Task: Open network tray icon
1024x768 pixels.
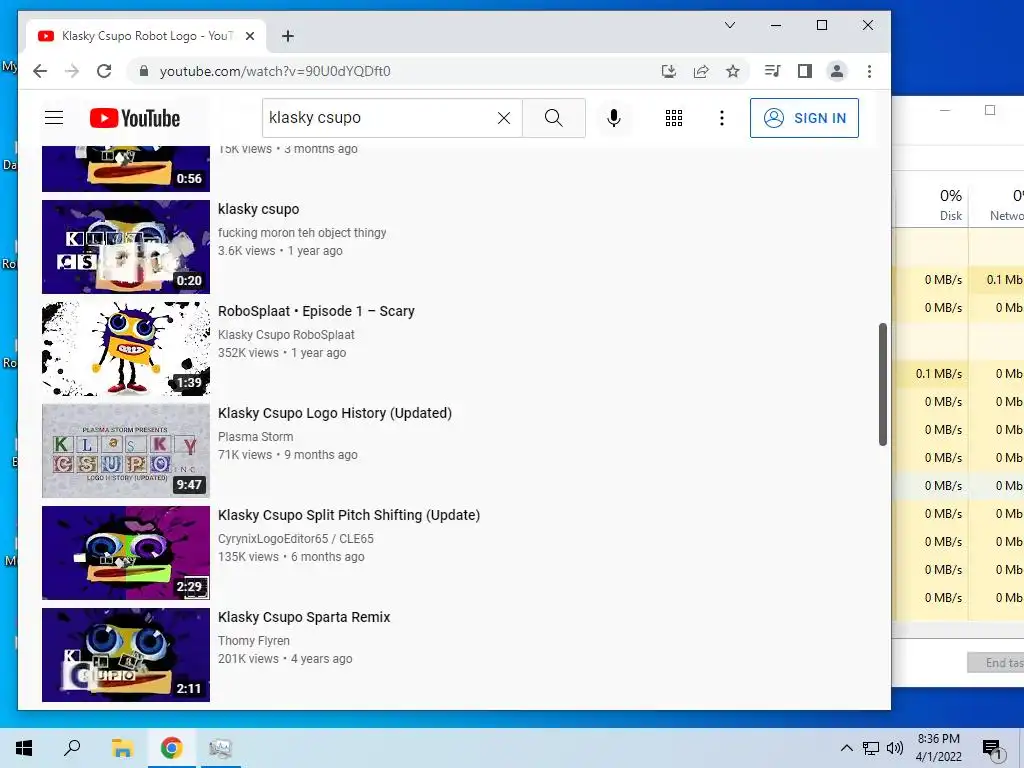Action: 871,748
